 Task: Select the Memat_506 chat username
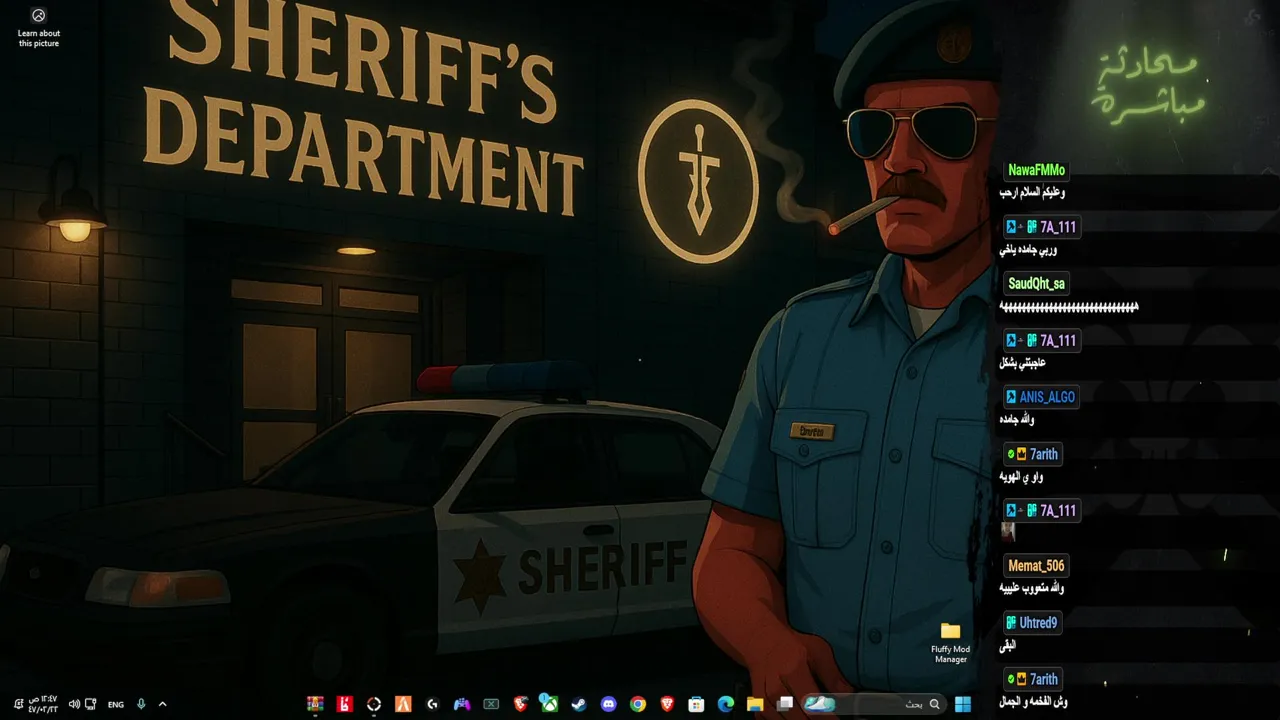coord(1036,566)
